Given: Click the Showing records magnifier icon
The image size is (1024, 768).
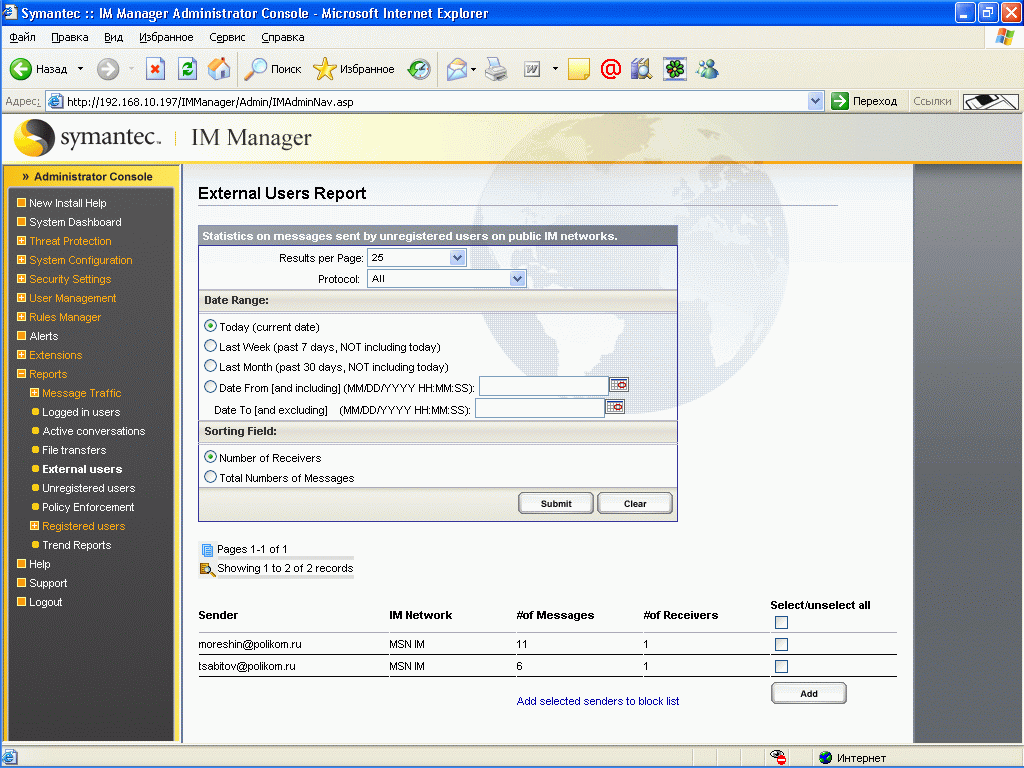Looking at the screenshot, I should click(207, 569).
